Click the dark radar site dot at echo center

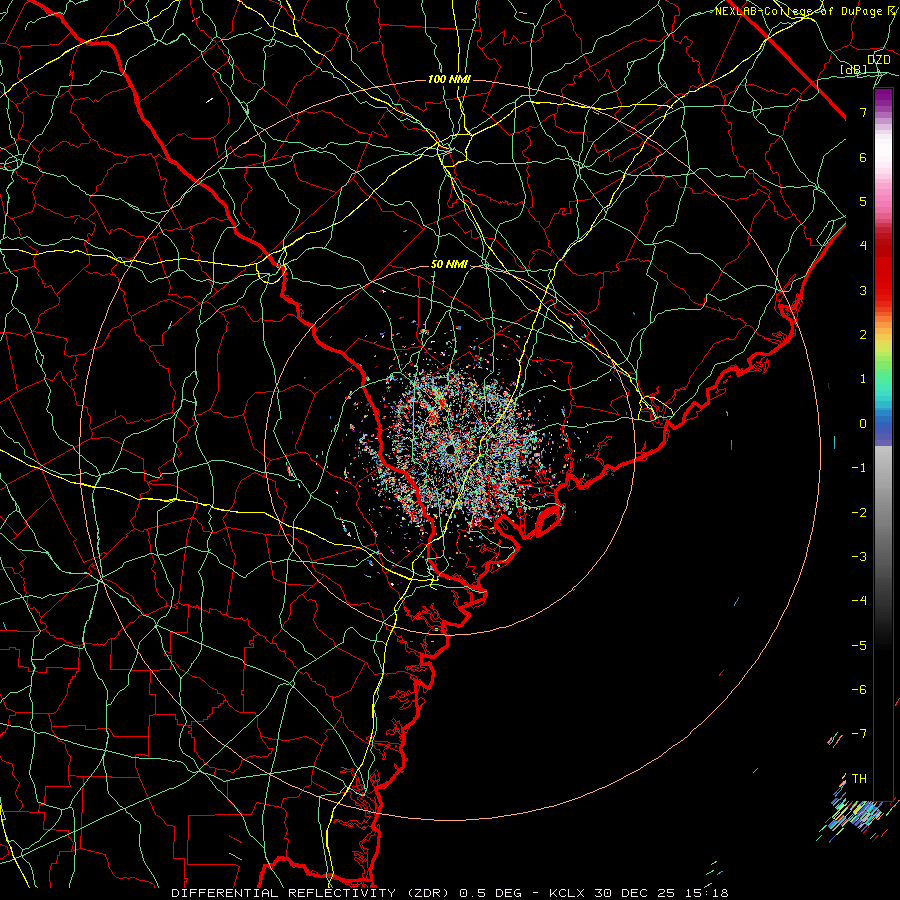(x=449, y=449)
